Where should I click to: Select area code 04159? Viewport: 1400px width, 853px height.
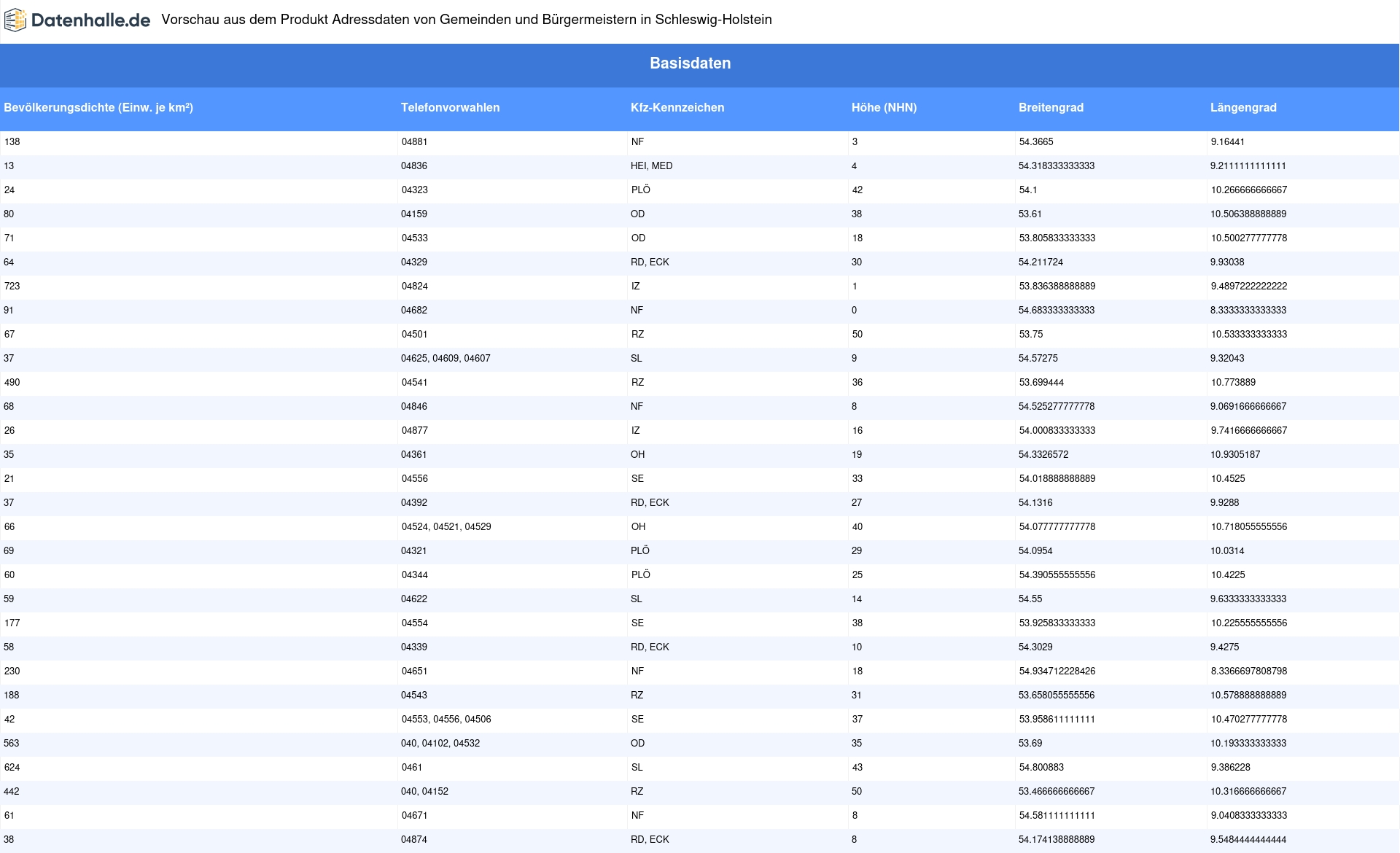pyautogui.click(x=414, y=214)
